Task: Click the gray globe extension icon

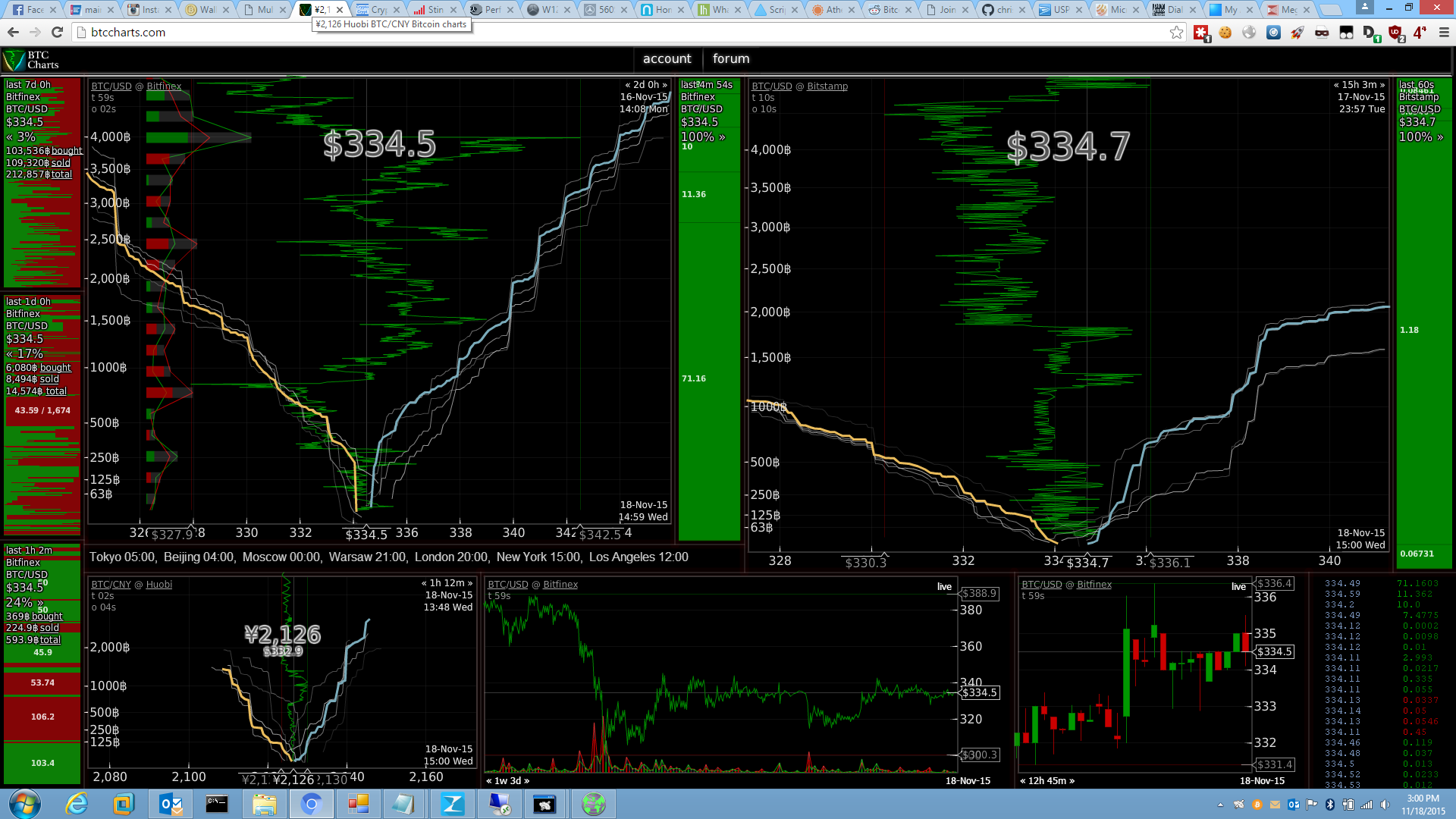Action: pos(1250,32)
